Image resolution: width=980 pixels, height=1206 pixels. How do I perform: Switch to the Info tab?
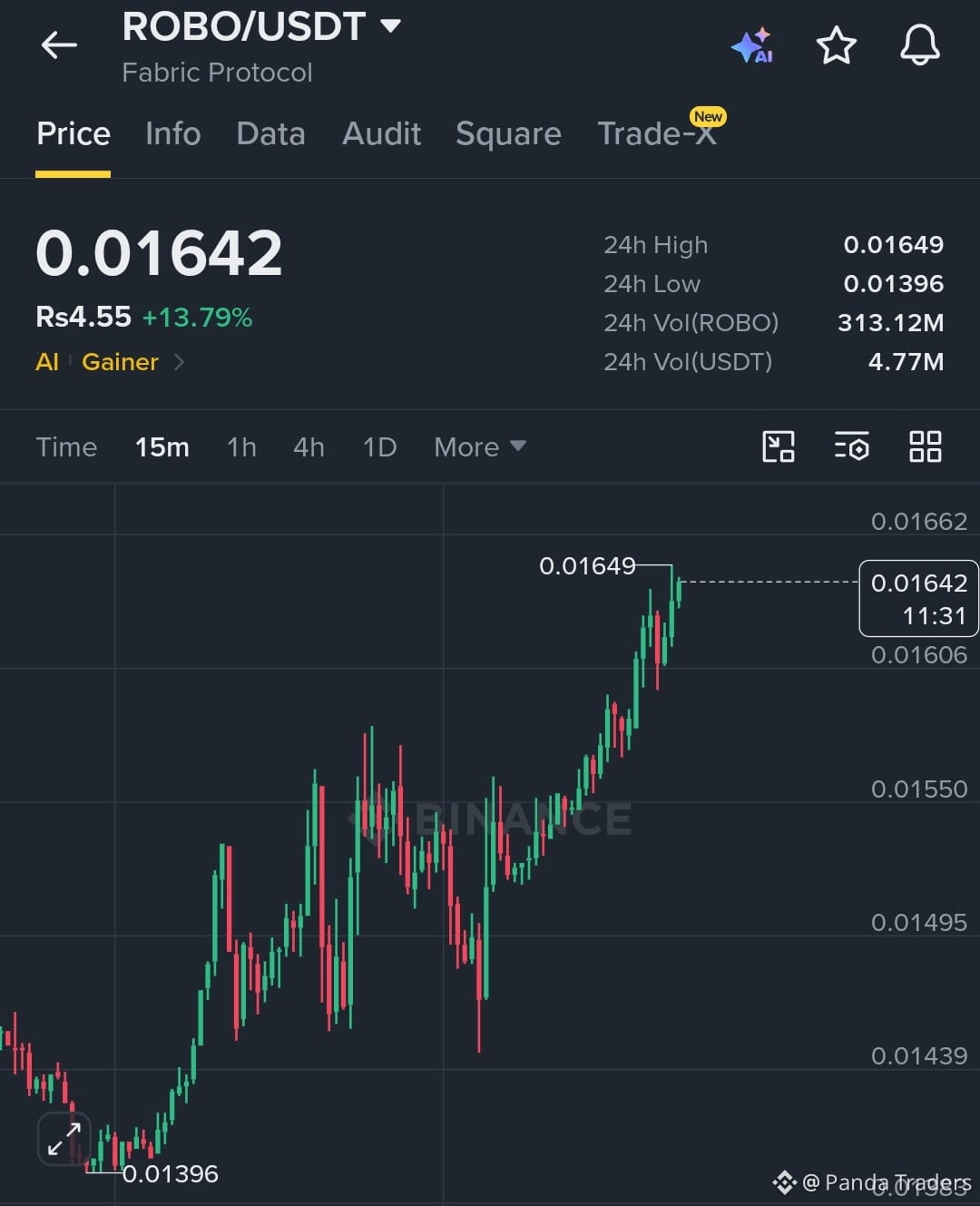173,133
